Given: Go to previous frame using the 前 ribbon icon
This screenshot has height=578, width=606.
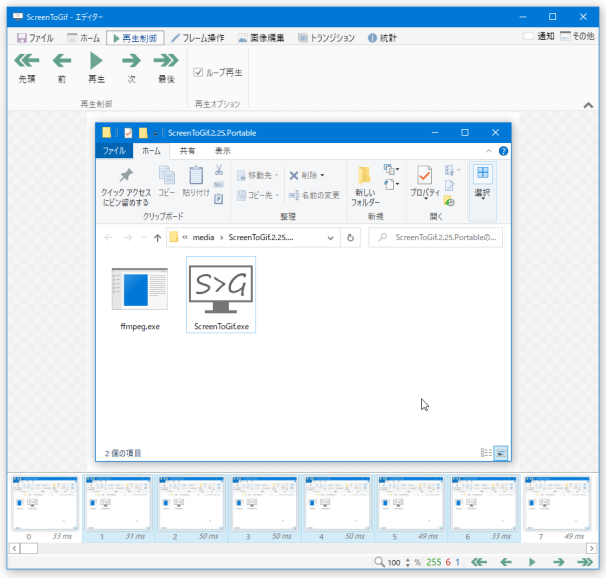Looking at the screenshot, I should click(62, 65).
